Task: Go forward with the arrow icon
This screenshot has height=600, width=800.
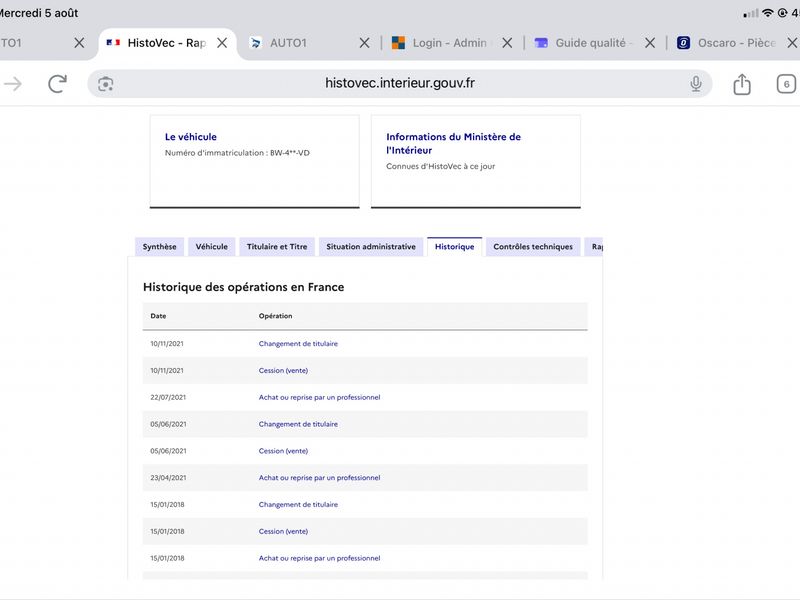Action: pyautogui.click(x=13, y=84)
